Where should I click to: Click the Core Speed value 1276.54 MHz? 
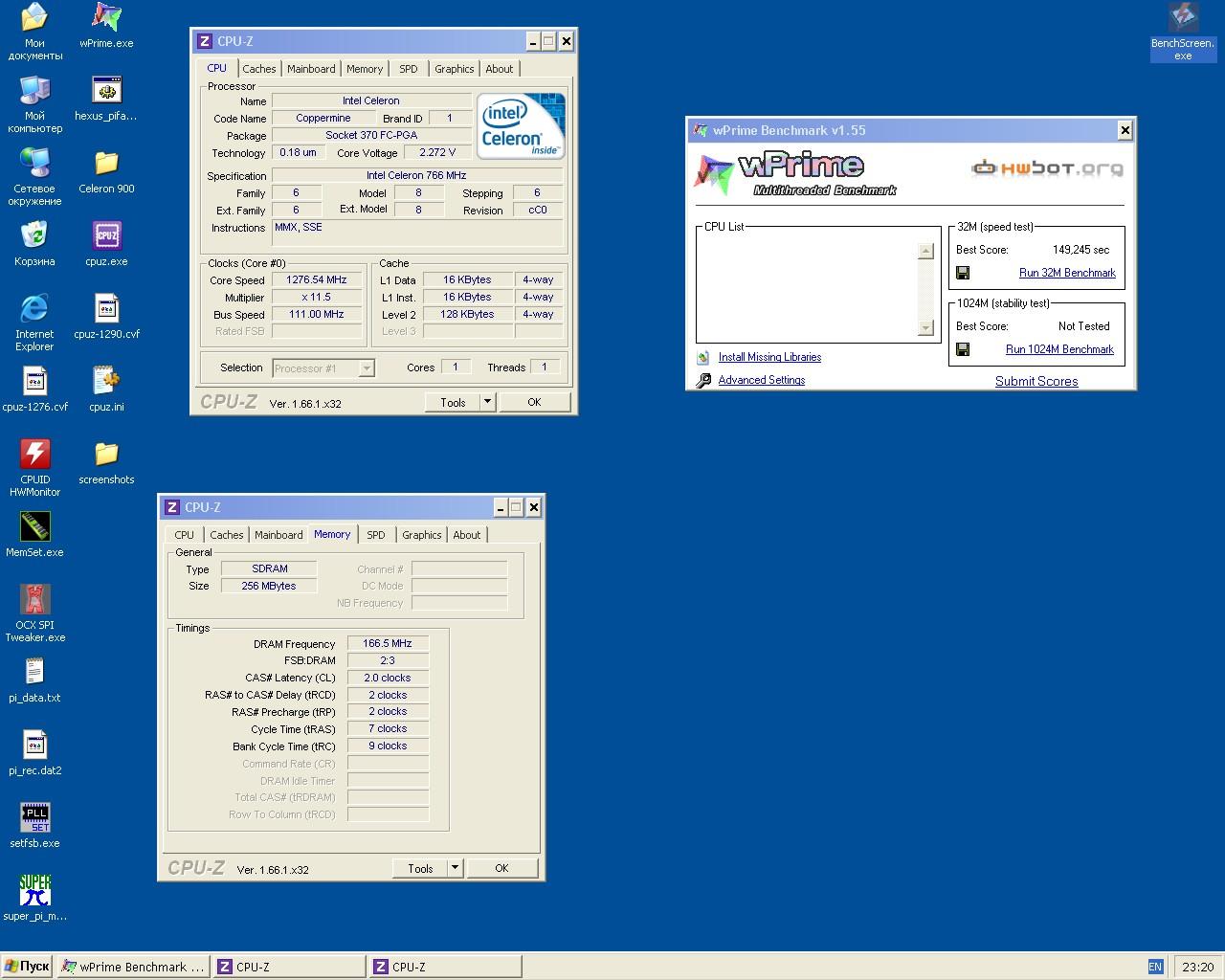coord(316,280)
